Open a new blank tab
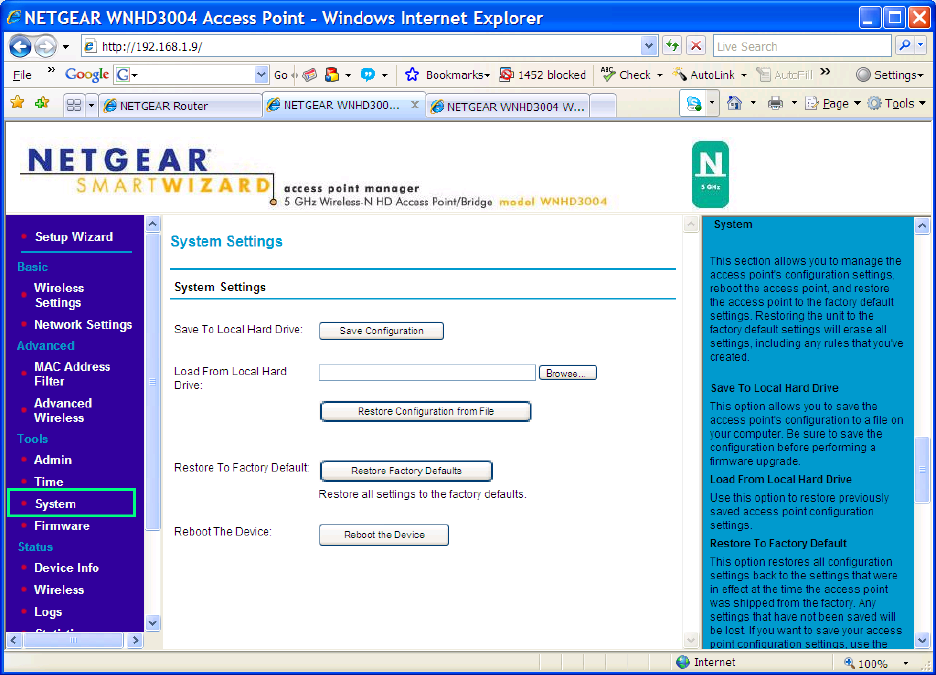 603,106
